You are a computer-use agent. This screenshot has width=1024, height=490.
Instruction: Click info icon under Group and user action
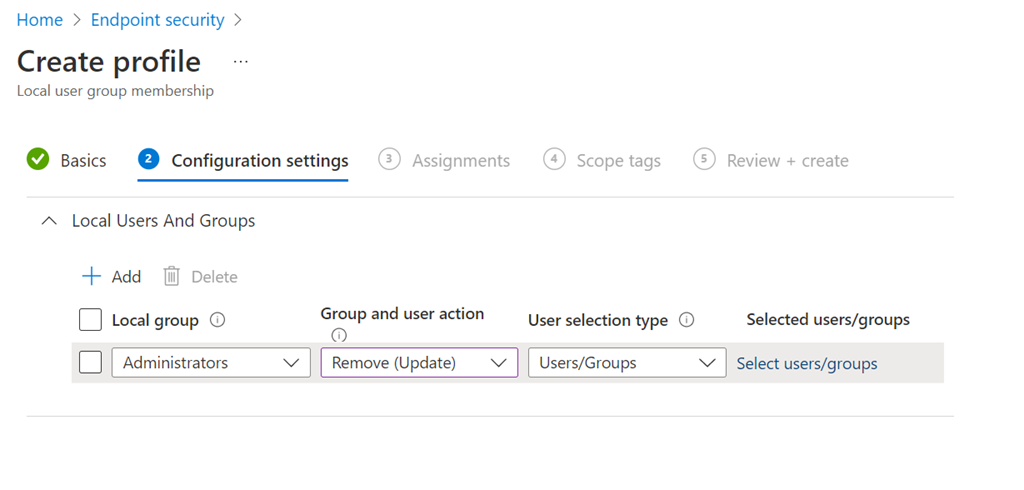[x=338, y=335]
